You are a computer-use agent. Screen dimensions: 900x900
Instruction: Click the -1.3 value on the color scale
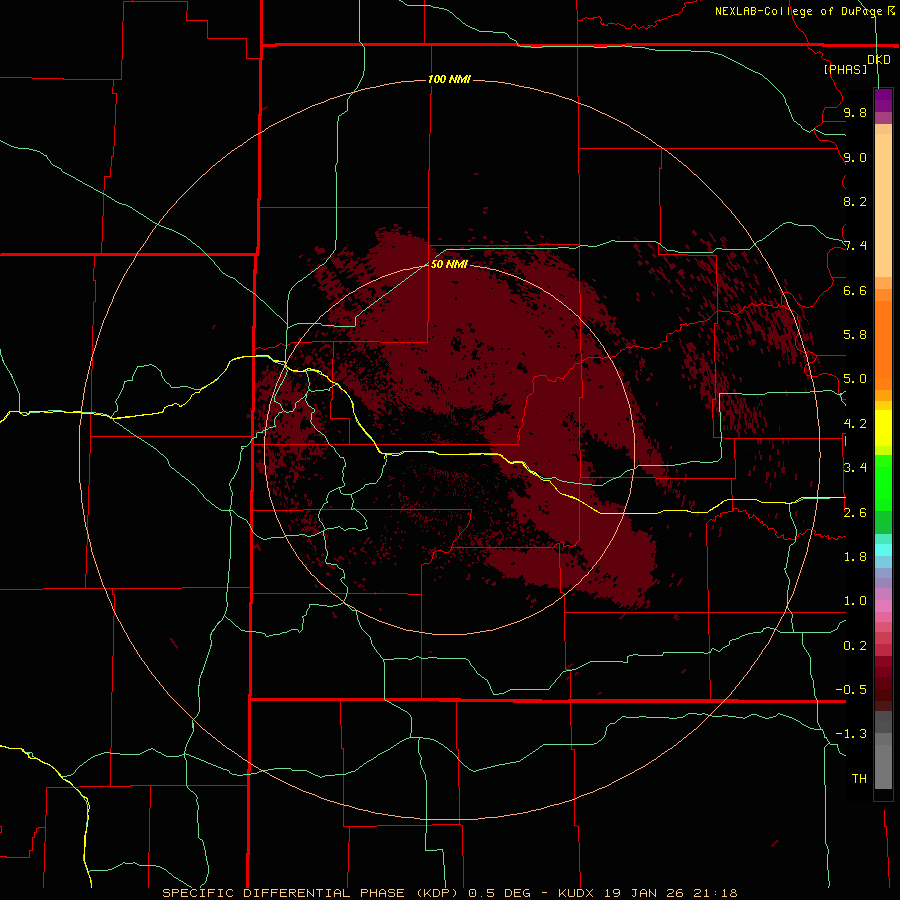tap(851, 734)
